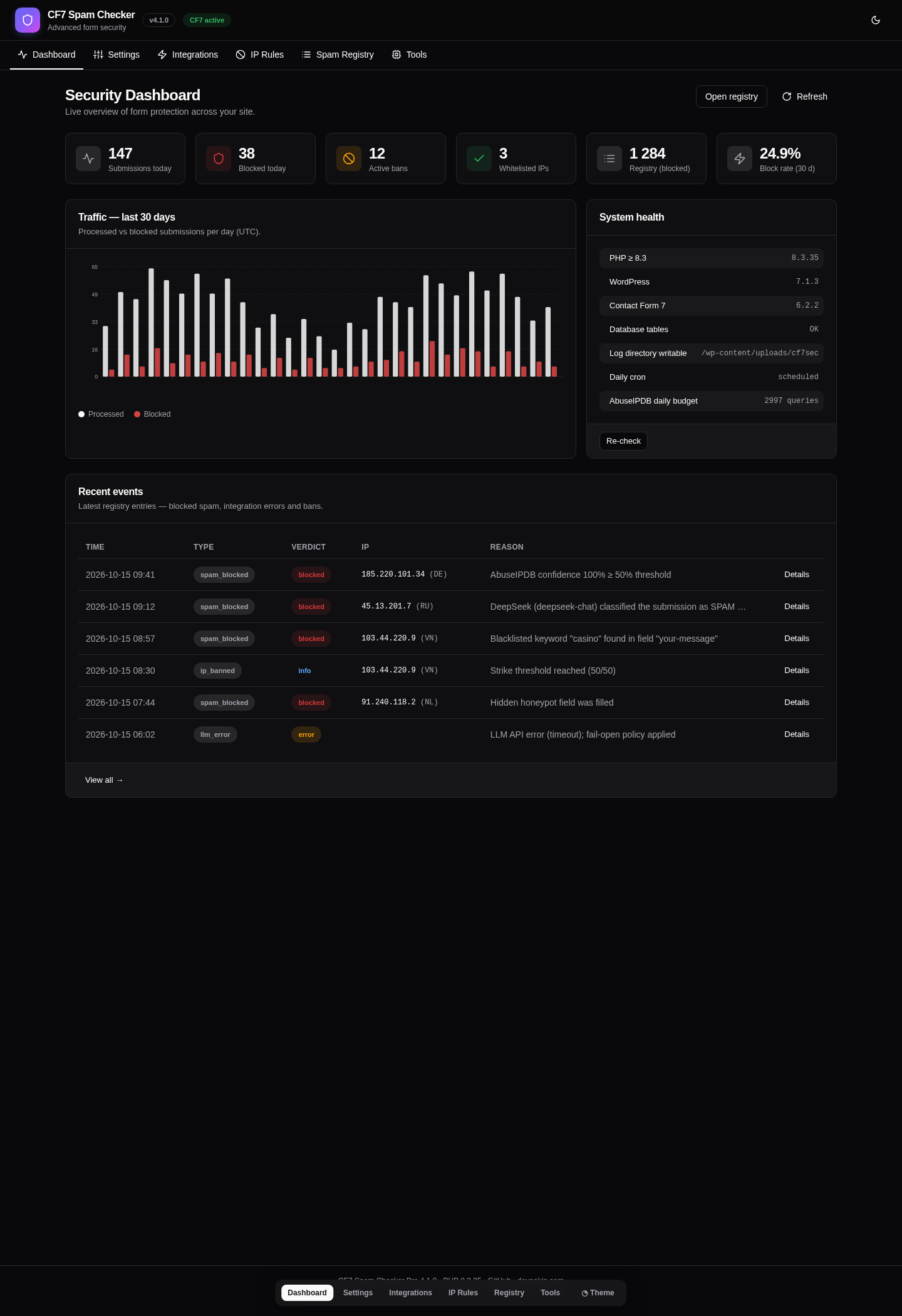The image size is (902, 1316).
Task: Select IP Rules in the bottom floating bar
Action: (463, 1293)
